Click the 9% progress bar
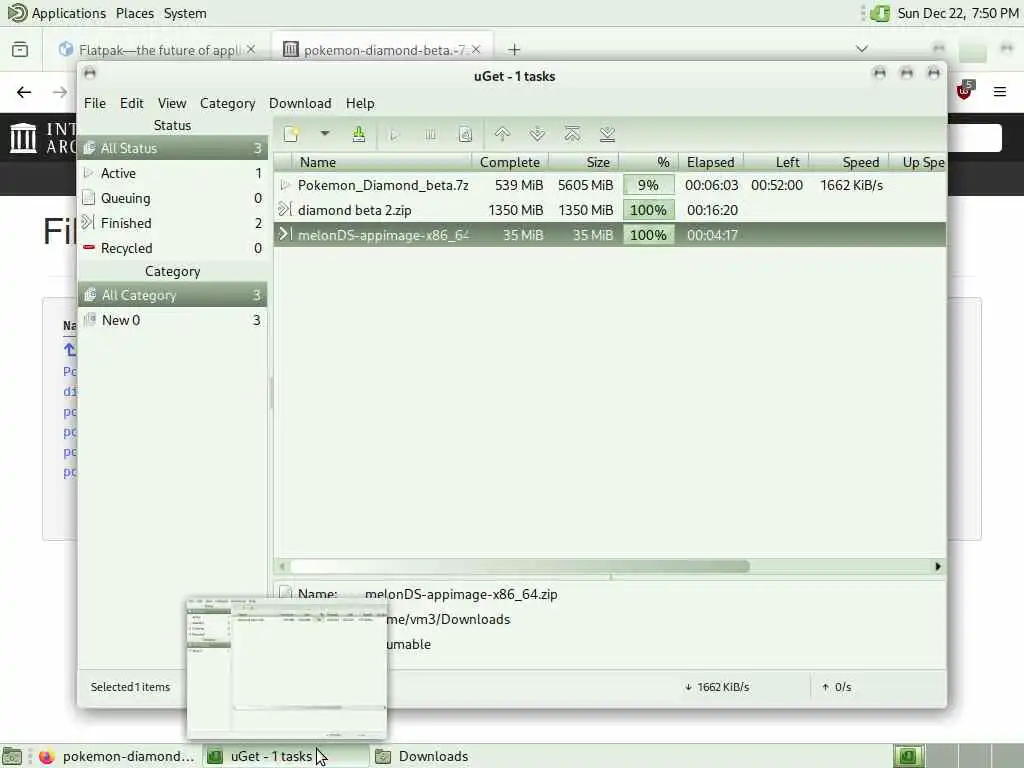The height and width of the screenshot is (768, 1024). 648,185
